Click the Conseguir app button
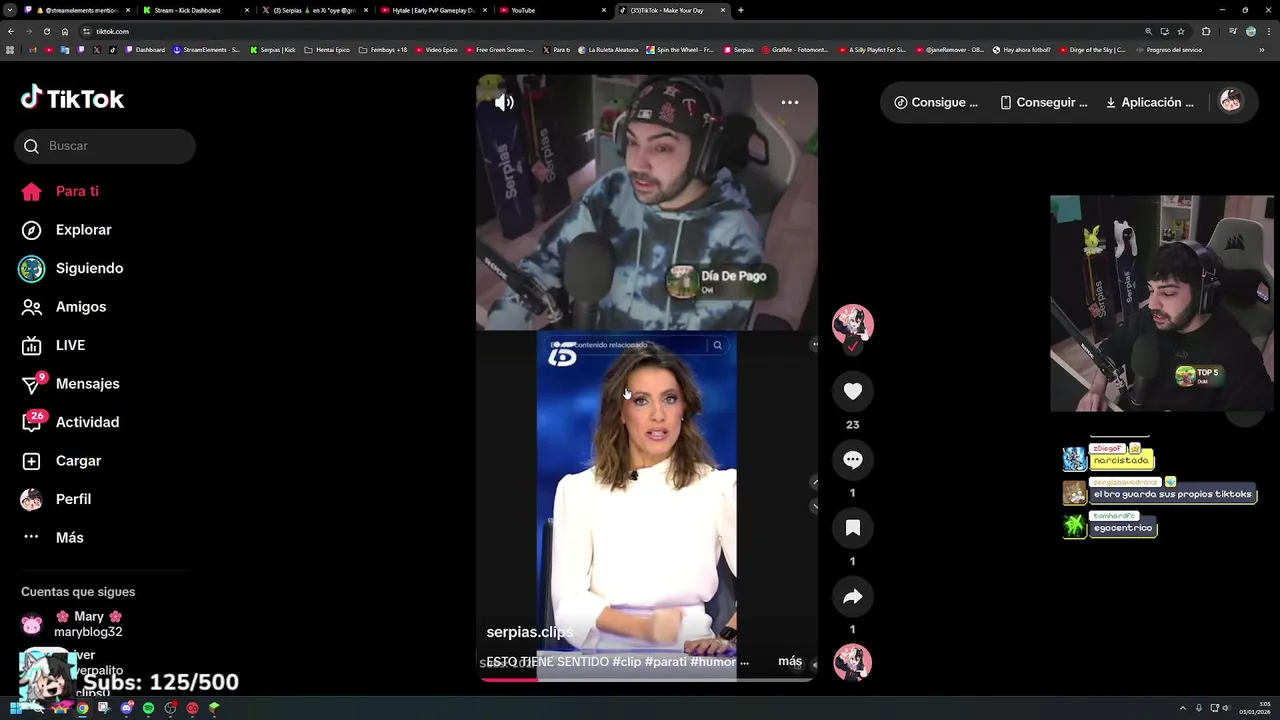The width and height of the screenshot is (1280, 720). tap(1043, 102)
